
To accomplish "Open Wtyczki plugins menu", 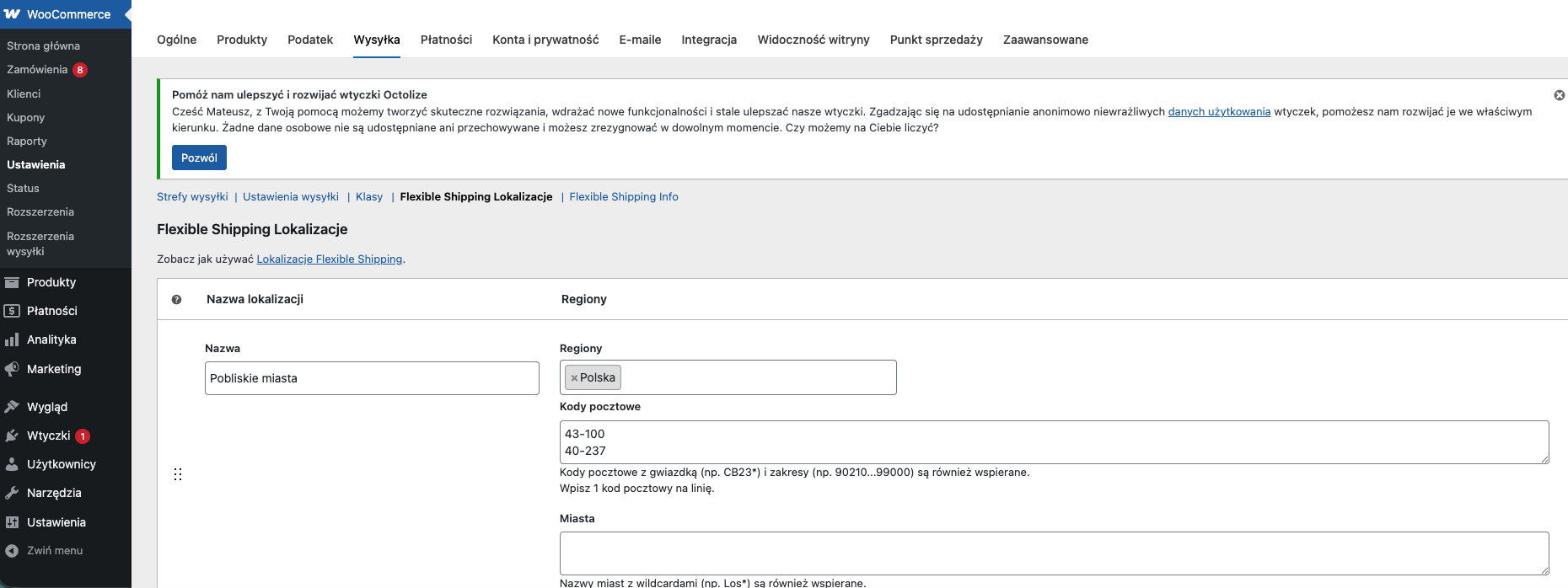I will pyautogui.click(x=48, y=436).
